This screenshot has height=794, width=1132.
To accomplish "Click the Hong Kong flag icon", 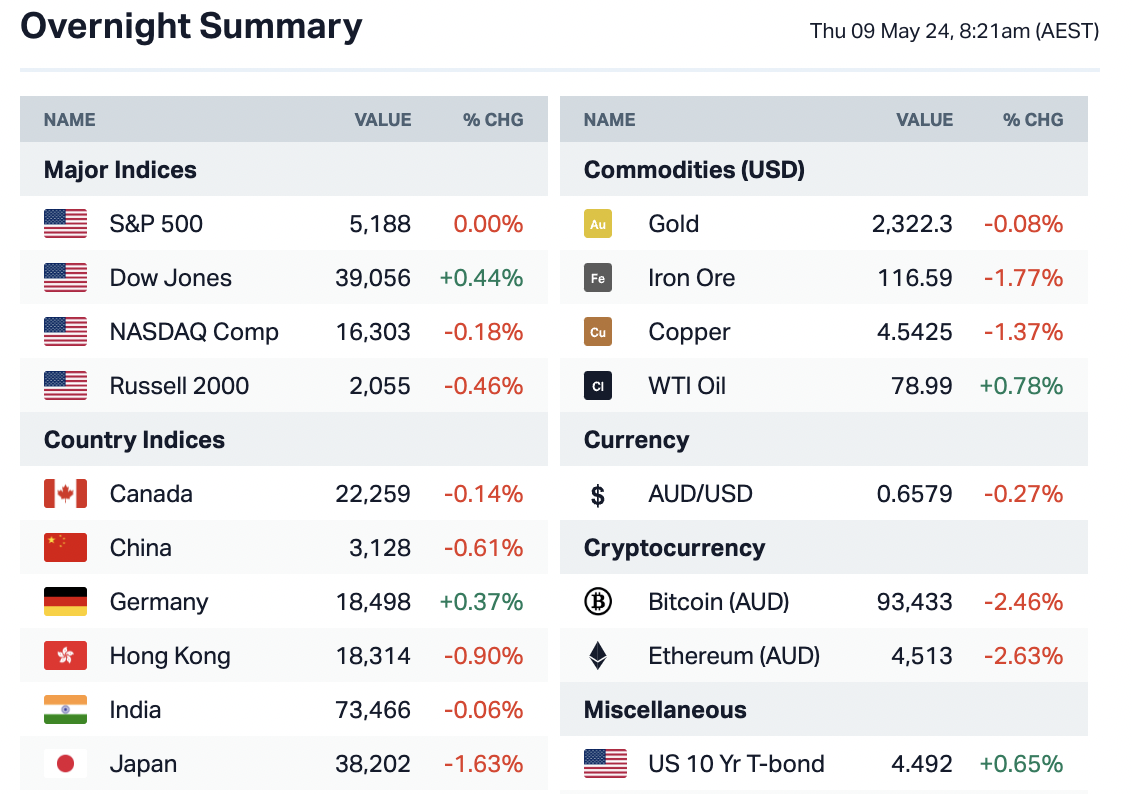I will click(x=66, y=656).
